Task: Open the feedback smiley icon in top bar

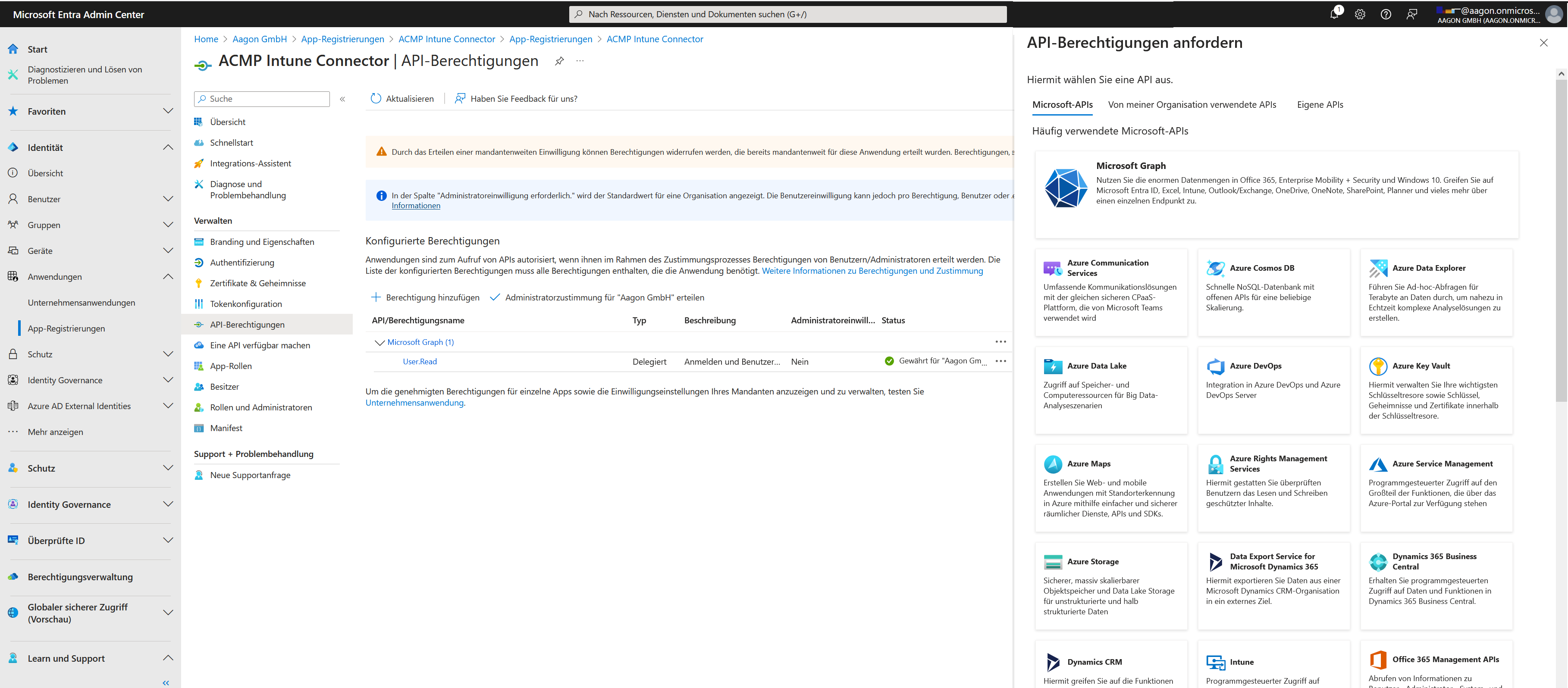Action: (x=1412, y=14)
